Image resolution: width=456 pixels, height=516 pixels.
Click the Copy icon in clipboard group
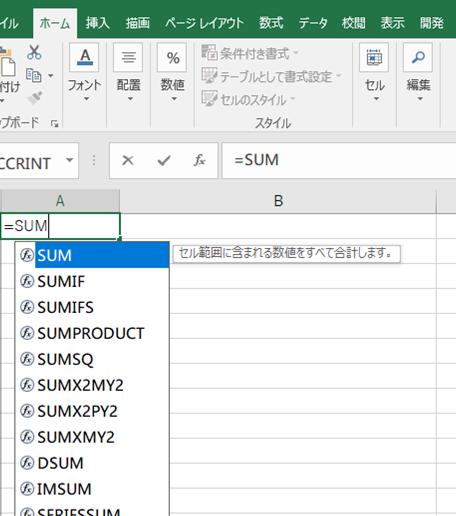[x=34, y=75]
